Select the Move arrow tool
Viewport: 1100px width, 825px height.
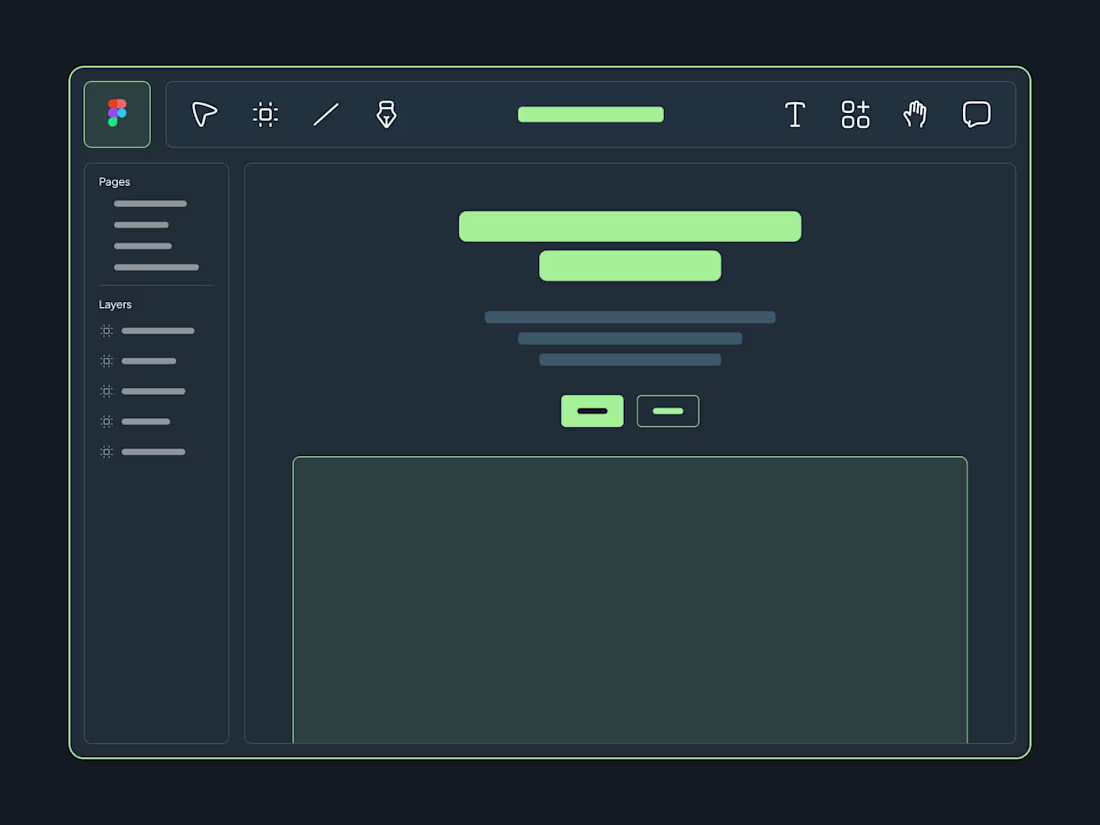(204, 114)
